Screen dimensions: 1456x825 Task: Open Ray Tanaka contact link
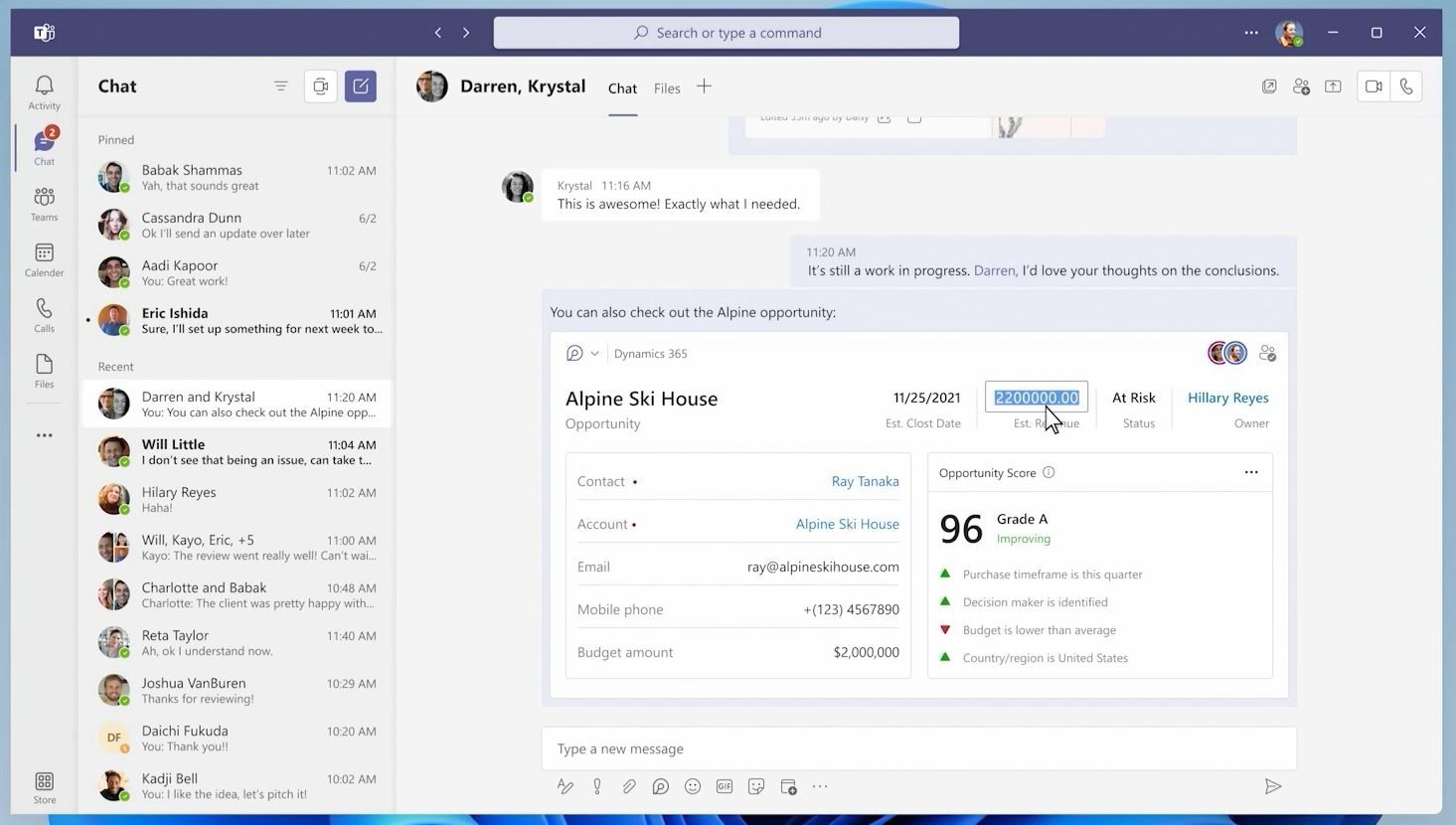click(865, 481)
